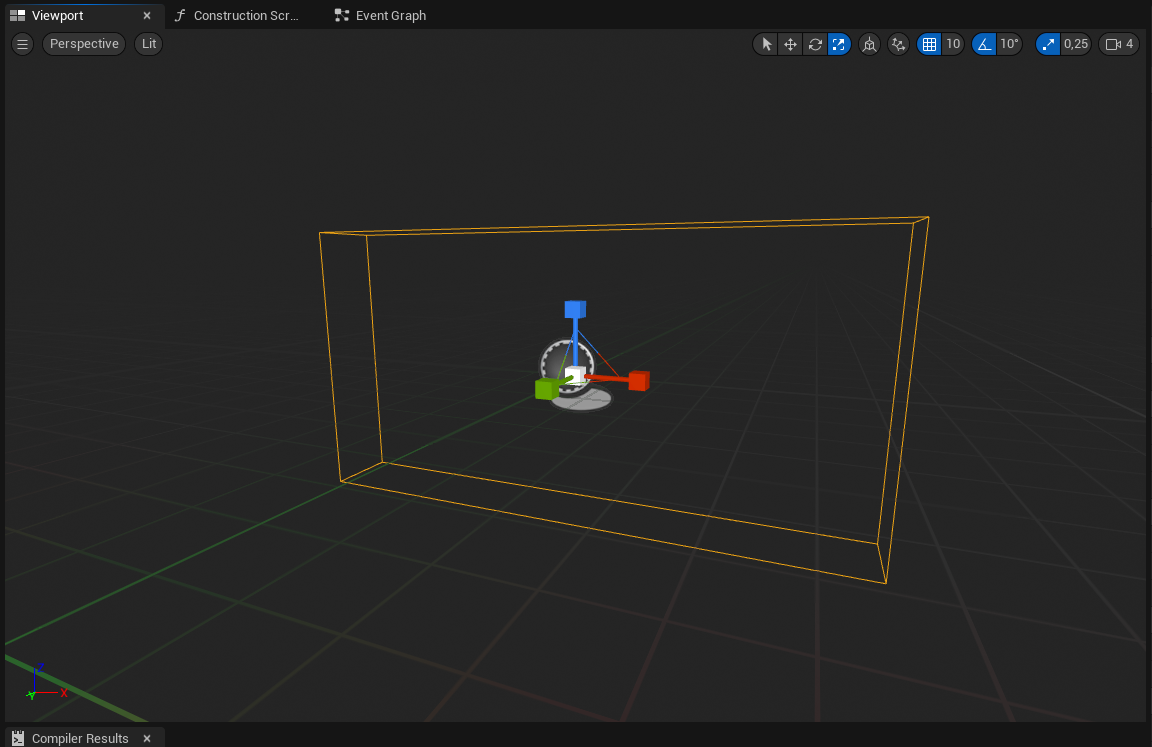
Task: Click the surface snapping icon
Action: [898, 44]
